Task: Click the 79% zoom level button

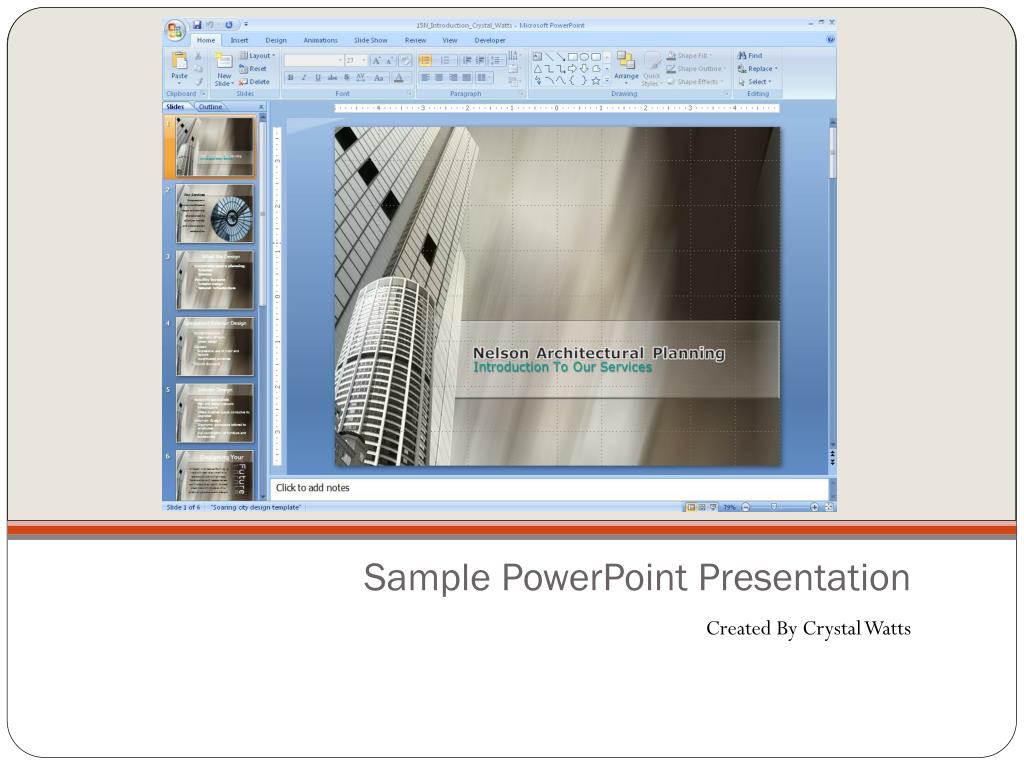Action: coord(729,507)
